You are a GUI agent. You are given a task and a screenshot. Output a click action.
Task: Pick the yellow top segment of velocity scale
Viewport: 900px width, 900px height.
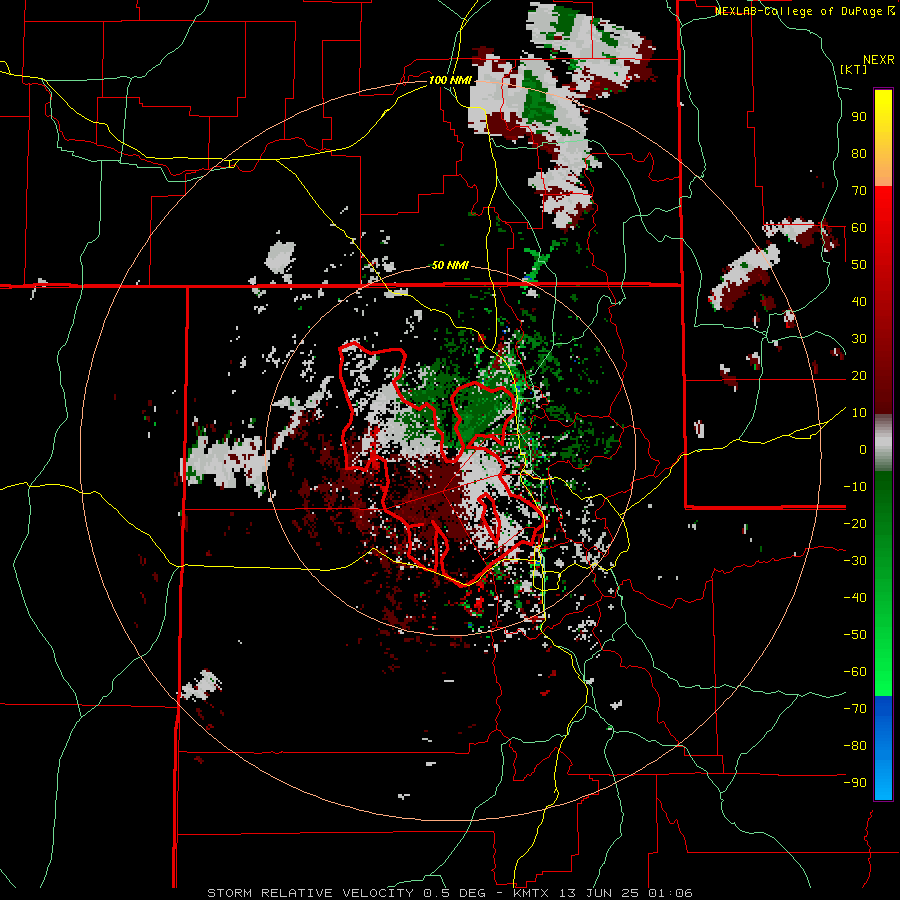pyautogui.click(x=883, y=138)
